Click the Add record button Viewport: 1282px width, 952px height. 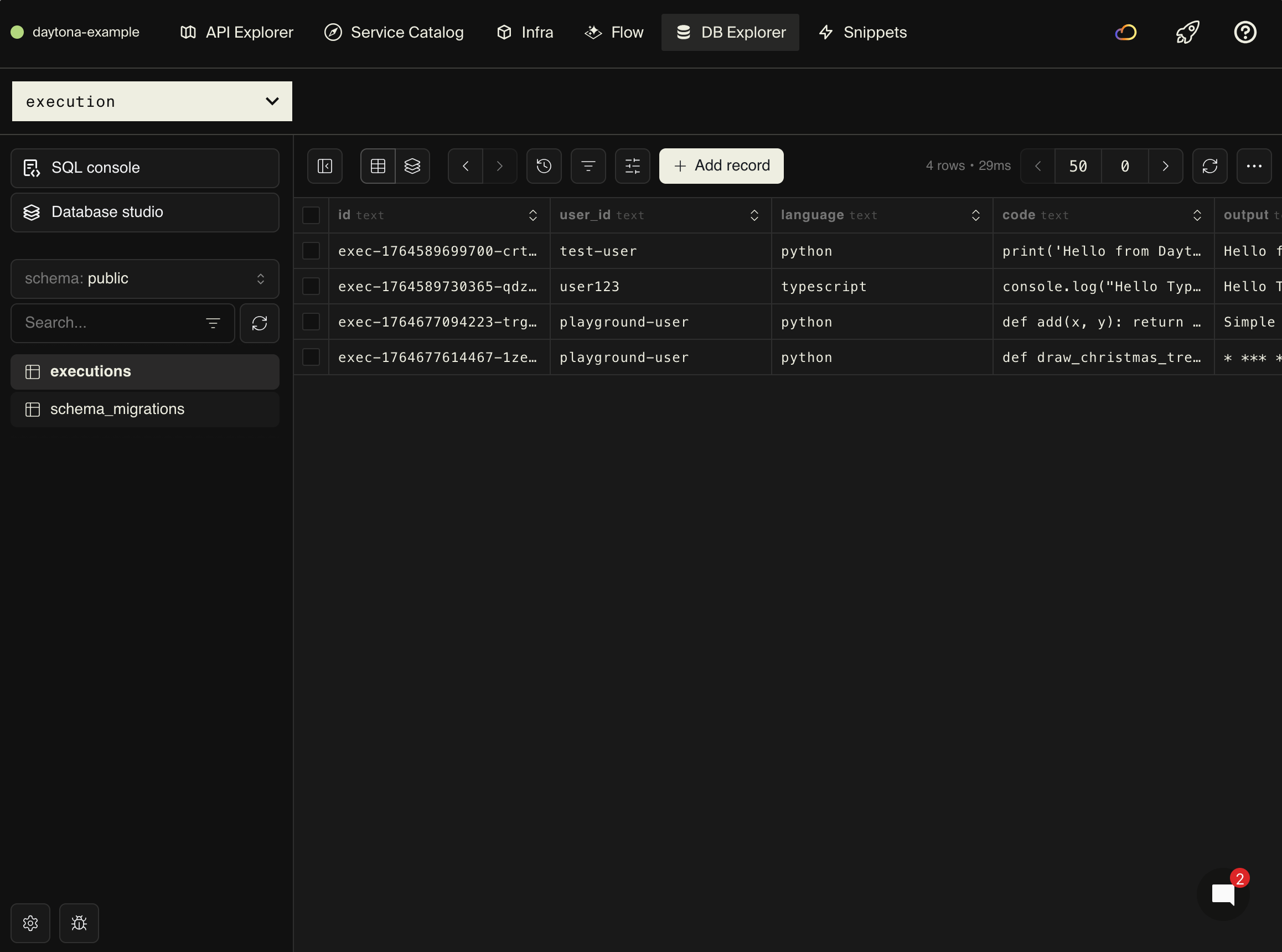[721, 165]
